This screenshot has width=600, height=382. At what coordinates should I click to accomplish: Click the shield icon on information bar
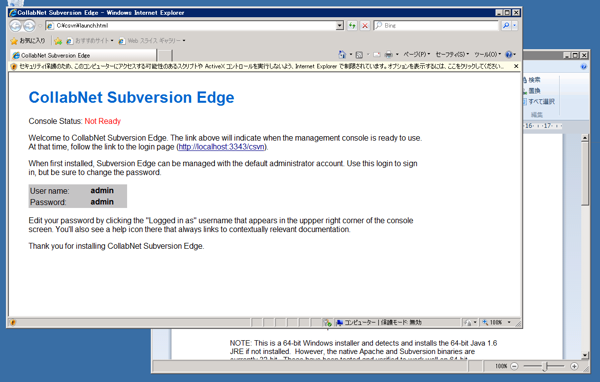click(x=14, y=67)
